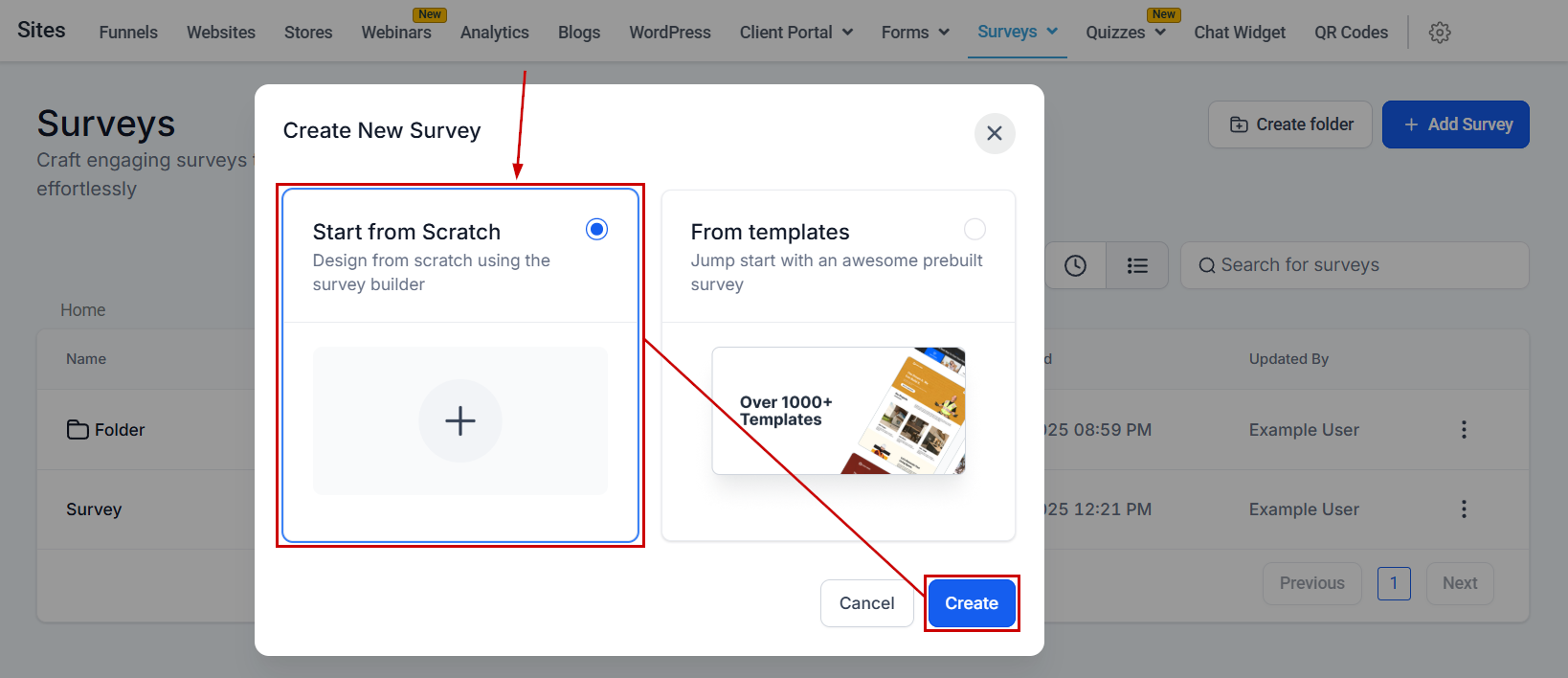Screen dimensions: 1568x678
Task: Select Start from Scratch radio button
Action: (596, 230)
